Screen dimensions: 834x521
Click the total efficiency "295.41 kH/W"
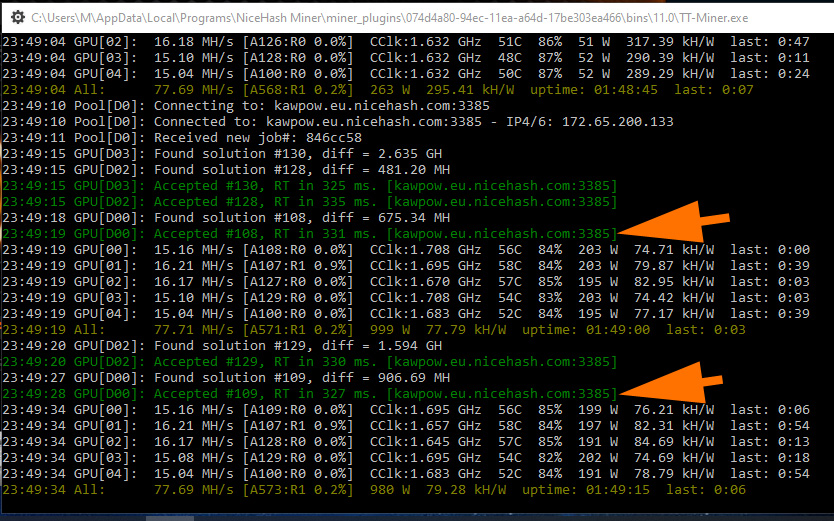(x=470, y=89)
